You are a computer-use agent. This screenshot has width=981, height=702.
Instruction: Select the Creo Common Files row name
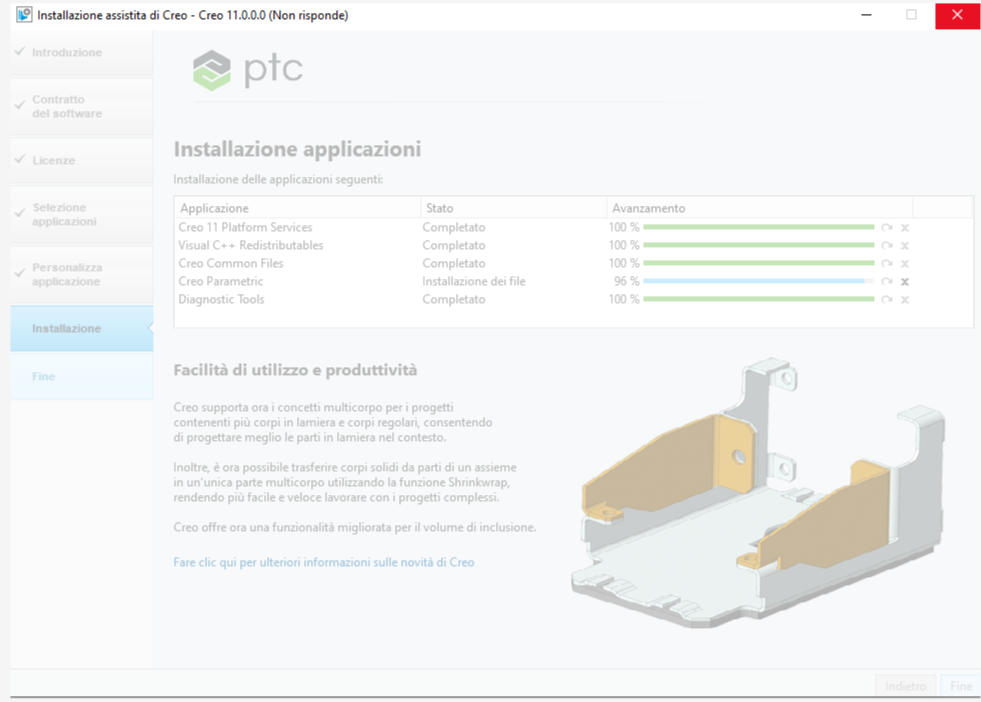[231, 263]
